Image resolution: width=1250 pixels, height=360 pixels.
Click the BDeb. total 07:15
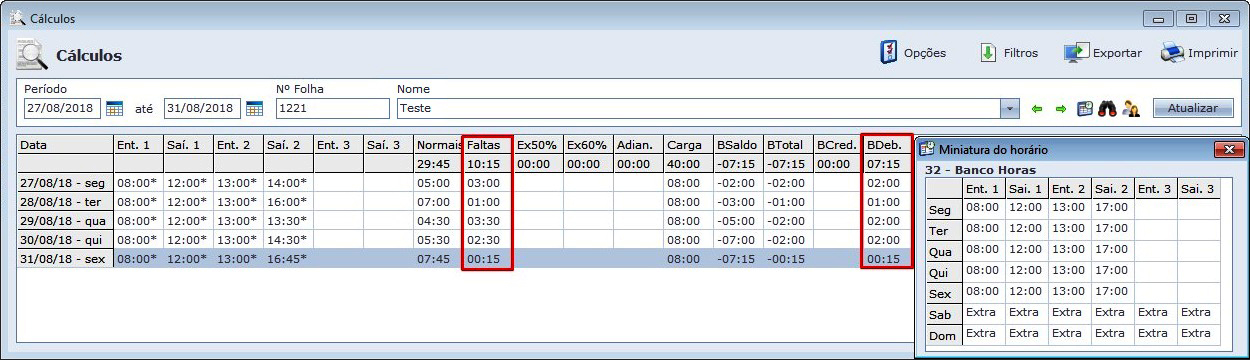click(883, 164)
